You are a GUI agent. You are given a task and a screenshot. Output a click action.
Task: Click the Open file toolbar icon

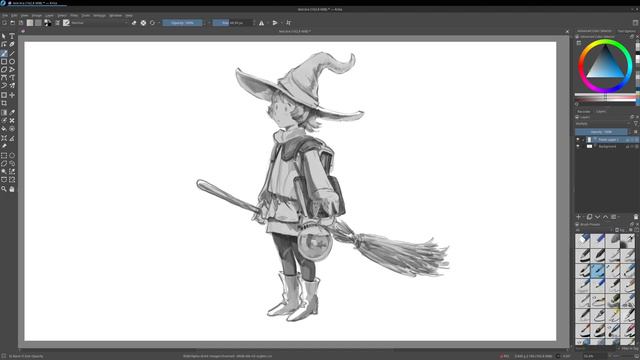[12, 23]
